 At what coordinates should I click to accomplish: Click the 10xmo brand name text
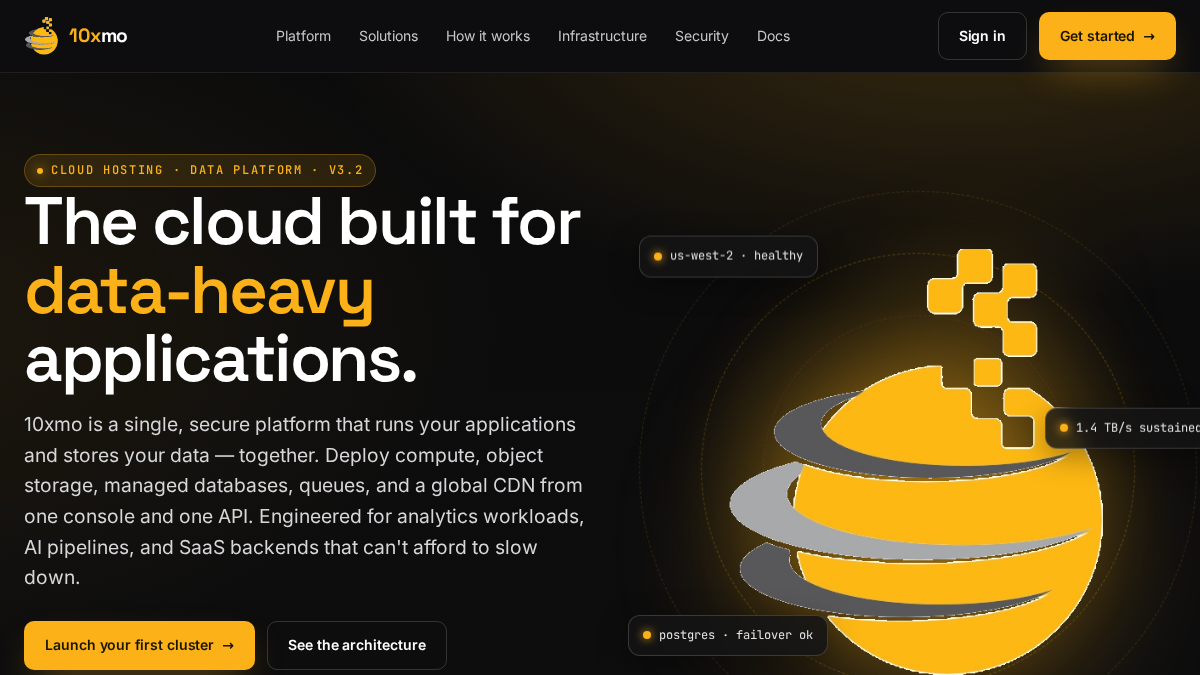(98, 36)
